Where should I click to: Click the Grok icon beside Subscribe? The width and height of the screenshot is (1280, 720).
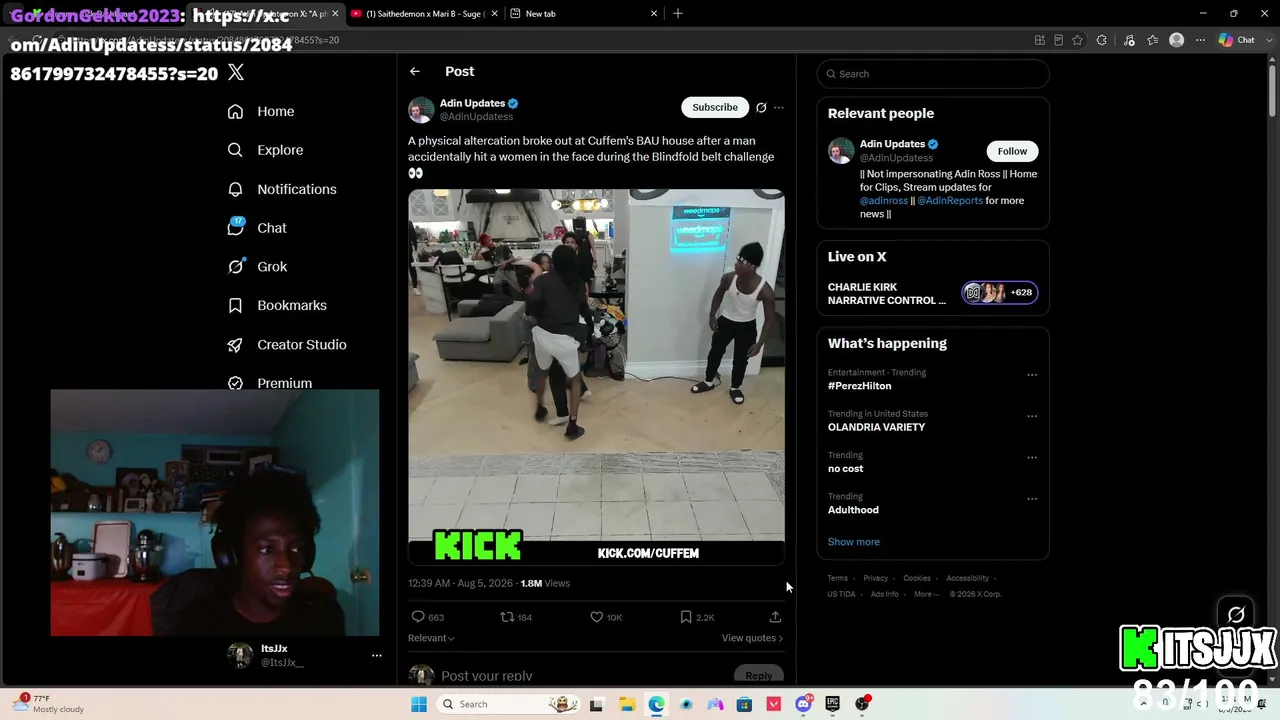pyautogui.click(x=761, y=108)
